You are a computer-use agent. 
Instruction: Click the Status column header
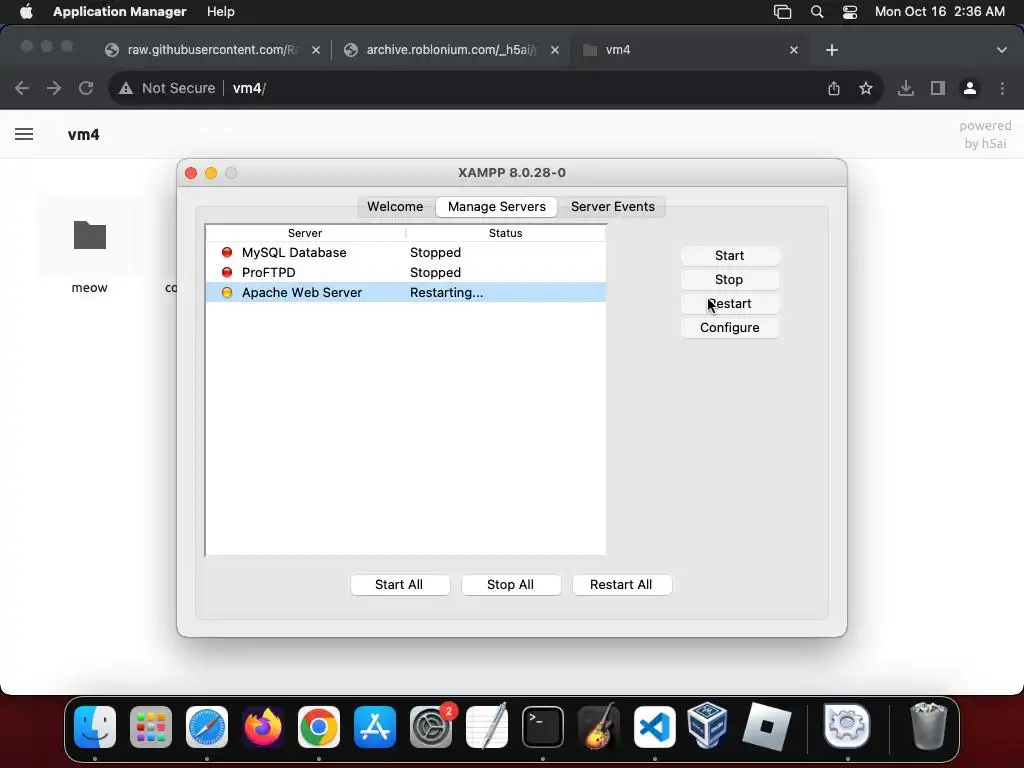tap(505, 233)
